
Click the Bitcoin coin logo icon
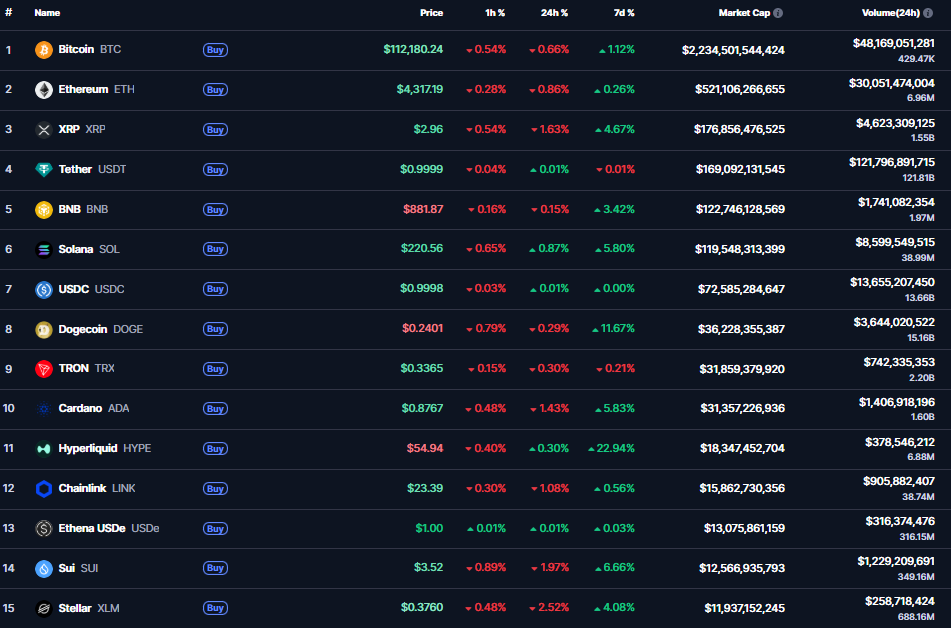44,49
